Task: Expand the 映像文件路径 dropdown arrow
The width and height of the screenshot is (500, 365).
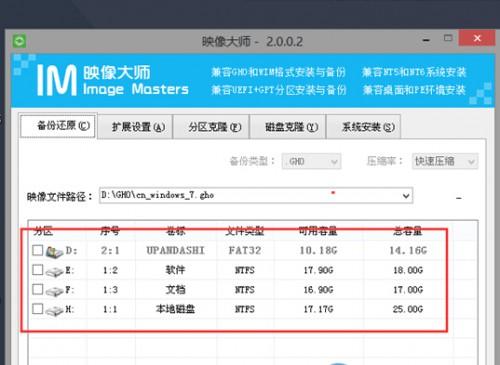Action: click(x=406, y=196)
